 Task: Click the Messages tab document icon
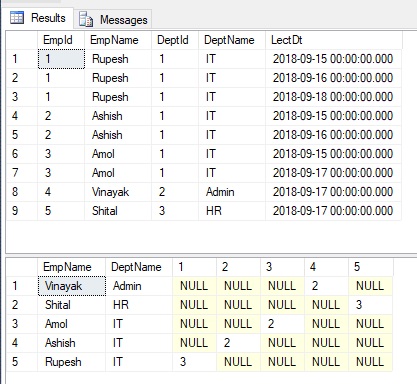coord(86,19)
